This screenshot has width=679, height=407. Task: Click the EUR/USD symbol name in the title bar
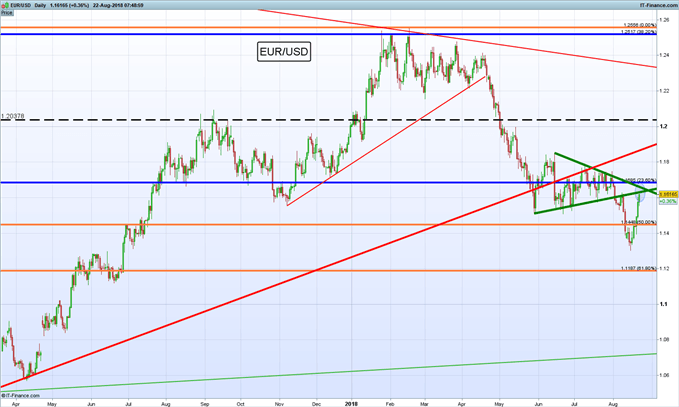20,5
